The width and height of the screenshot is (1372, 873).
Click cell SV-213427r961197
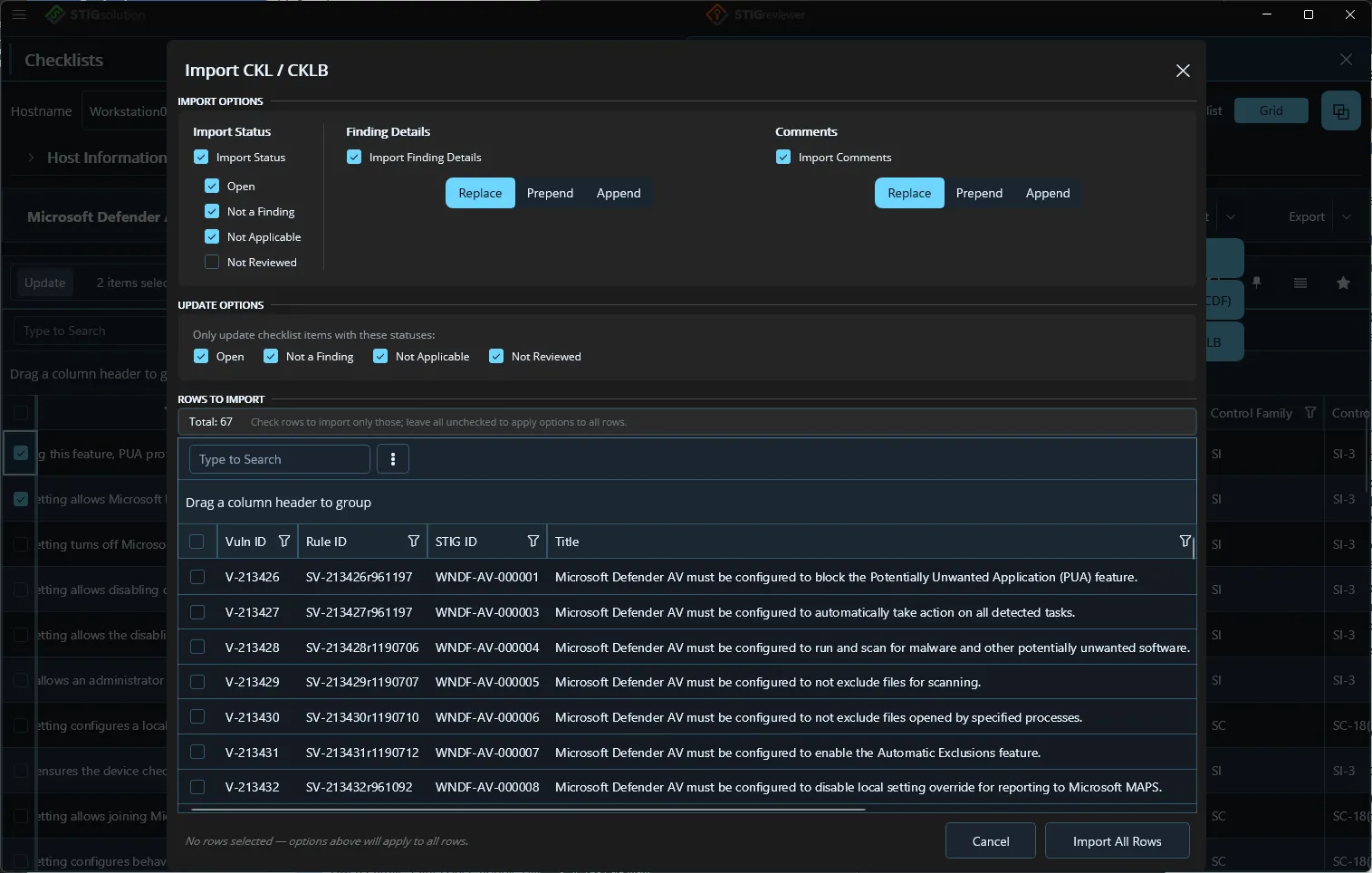pos(360,612)
